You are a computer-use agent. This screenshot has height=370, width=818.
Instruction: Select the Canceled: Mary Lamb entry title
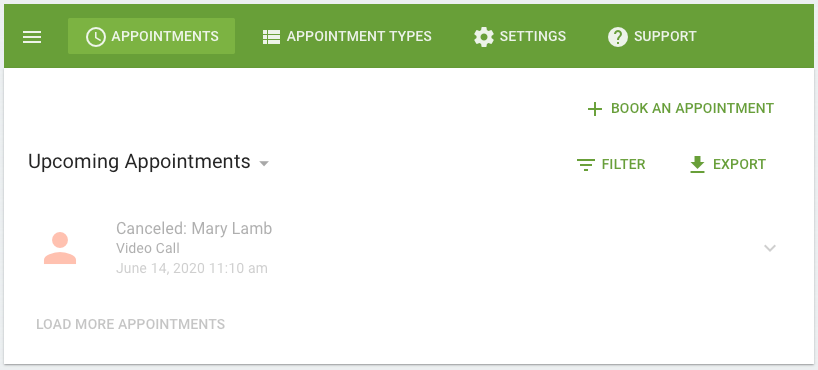[194, 229]
